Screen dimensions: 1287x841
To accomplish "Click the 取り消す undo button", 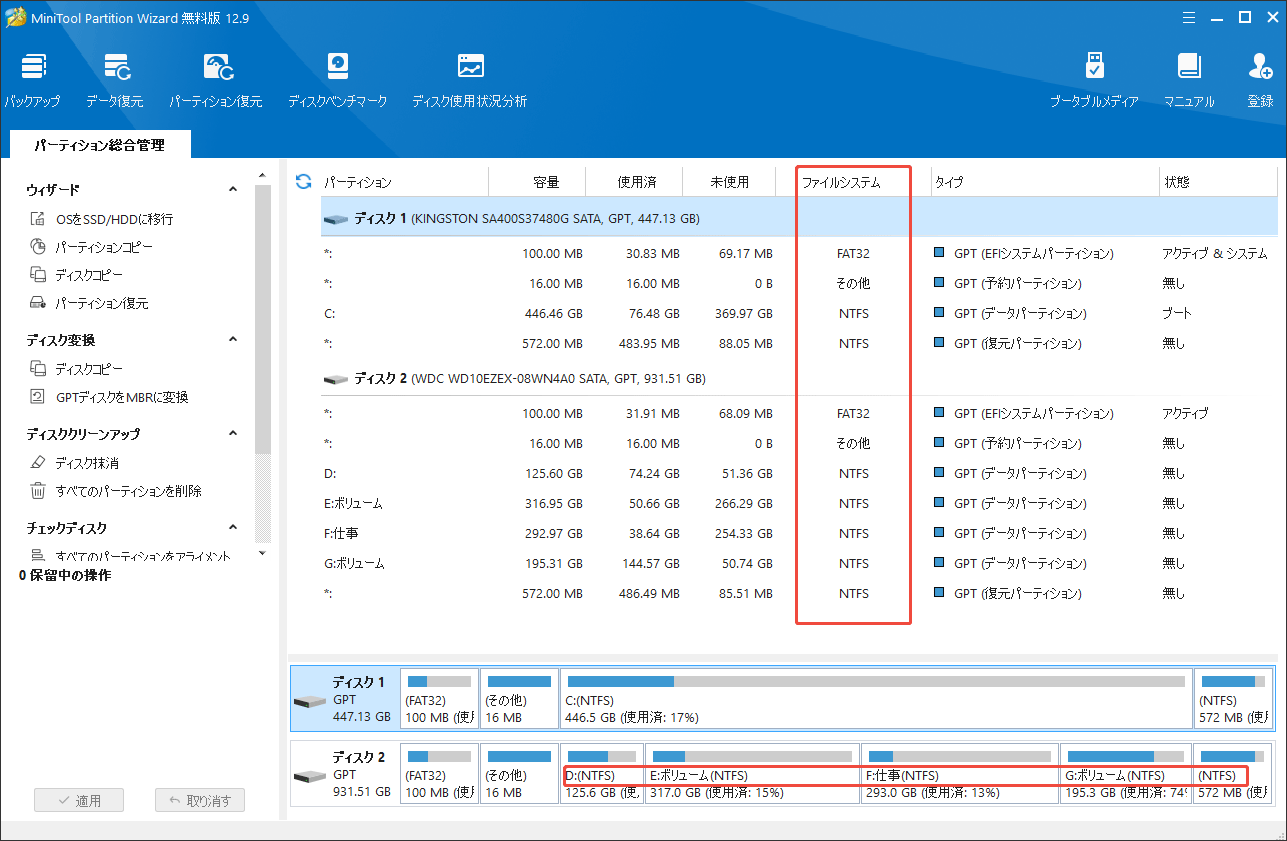I will click(x=200, y=800).
